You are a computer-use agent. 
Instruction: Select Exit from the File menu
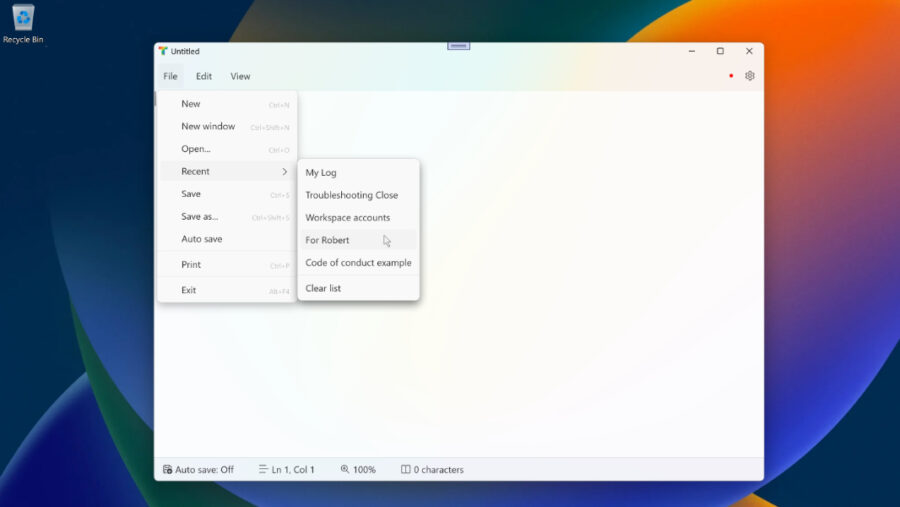click(x=189, y=290)
